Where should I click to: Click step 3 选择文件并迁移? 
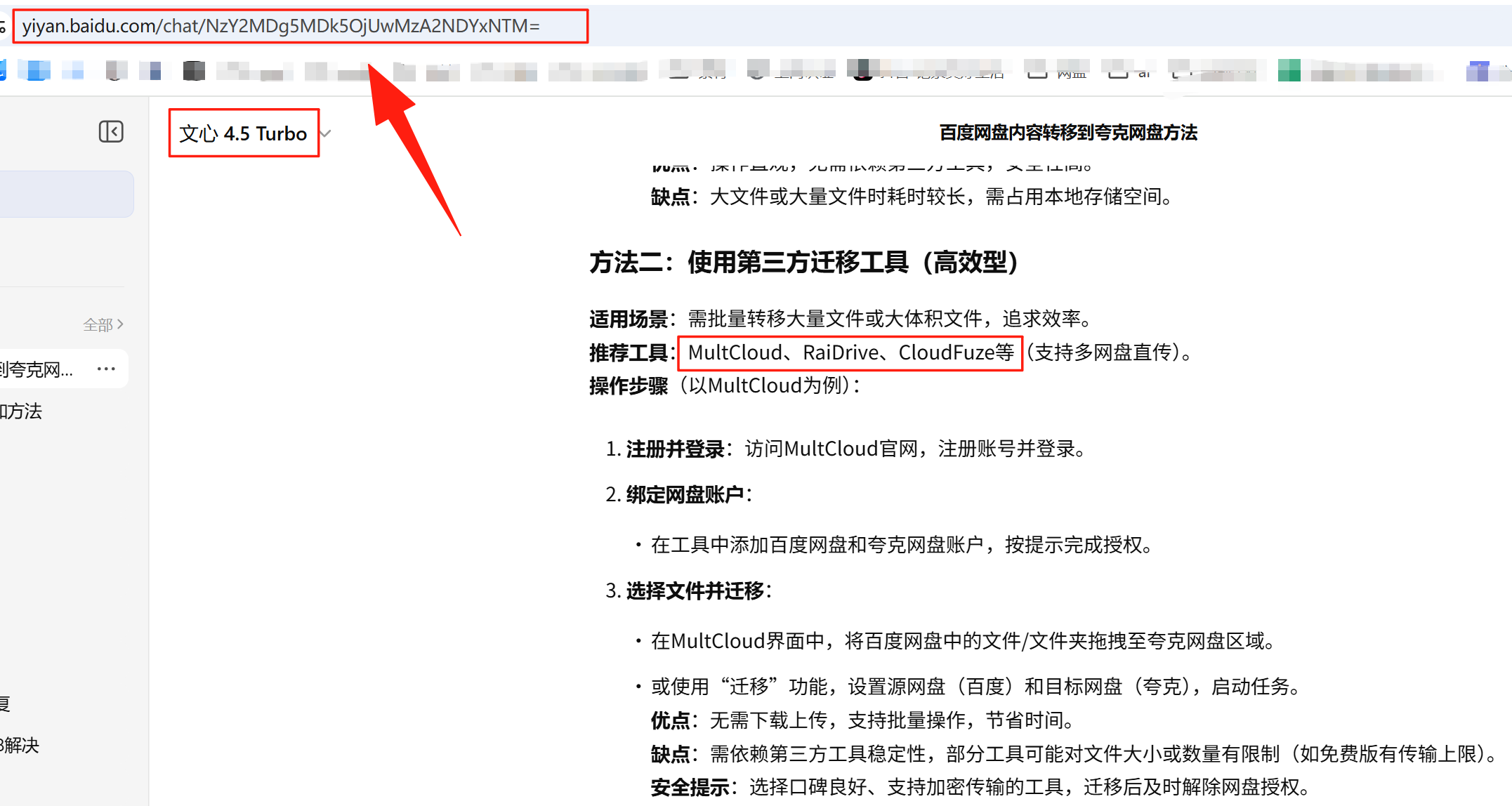pyautogui.click(x=689, y=591)
